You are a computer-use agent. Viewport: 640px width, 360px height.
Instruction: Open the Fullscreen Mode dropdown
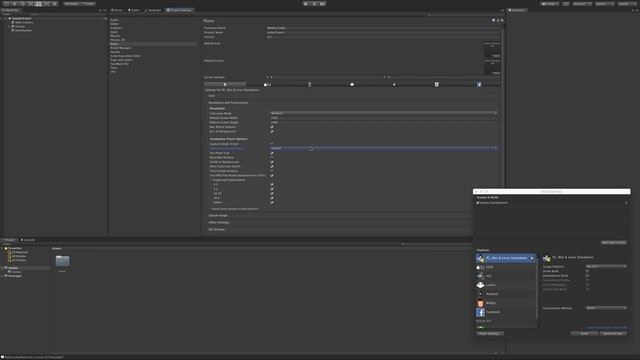[383, 113]
